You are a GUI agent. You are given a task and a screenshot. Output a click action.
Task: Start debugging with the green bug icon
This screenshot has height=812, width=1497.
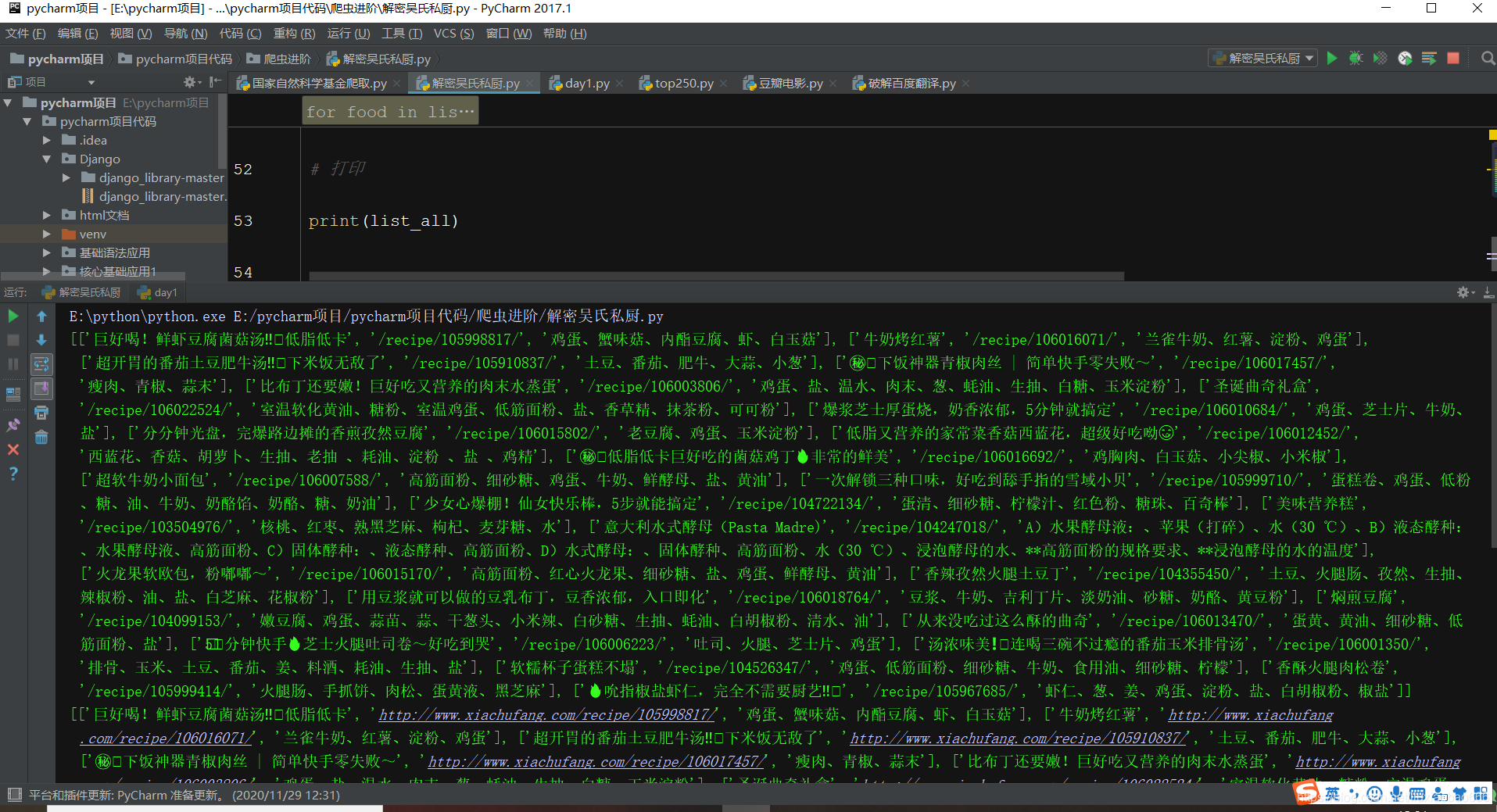[1356, 58]
